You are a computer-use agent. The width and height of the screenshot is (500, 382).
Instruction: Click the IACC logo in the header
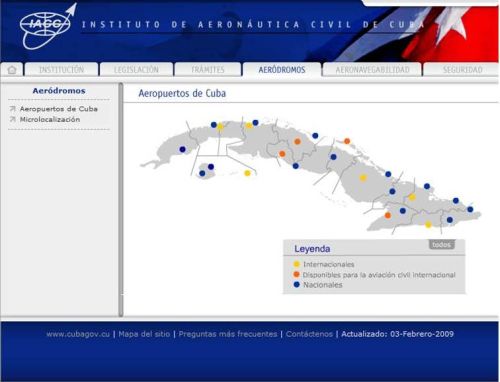click(48, 26)
